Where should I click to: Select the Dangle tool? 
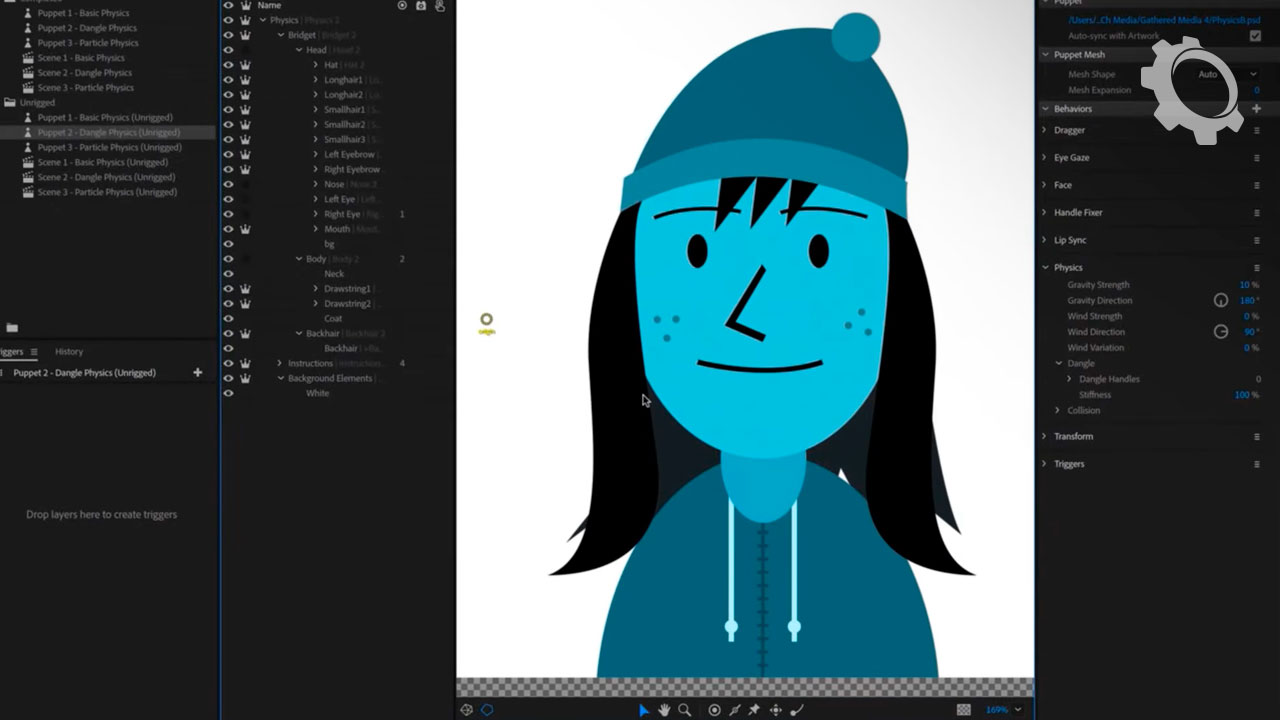[797, 710]
